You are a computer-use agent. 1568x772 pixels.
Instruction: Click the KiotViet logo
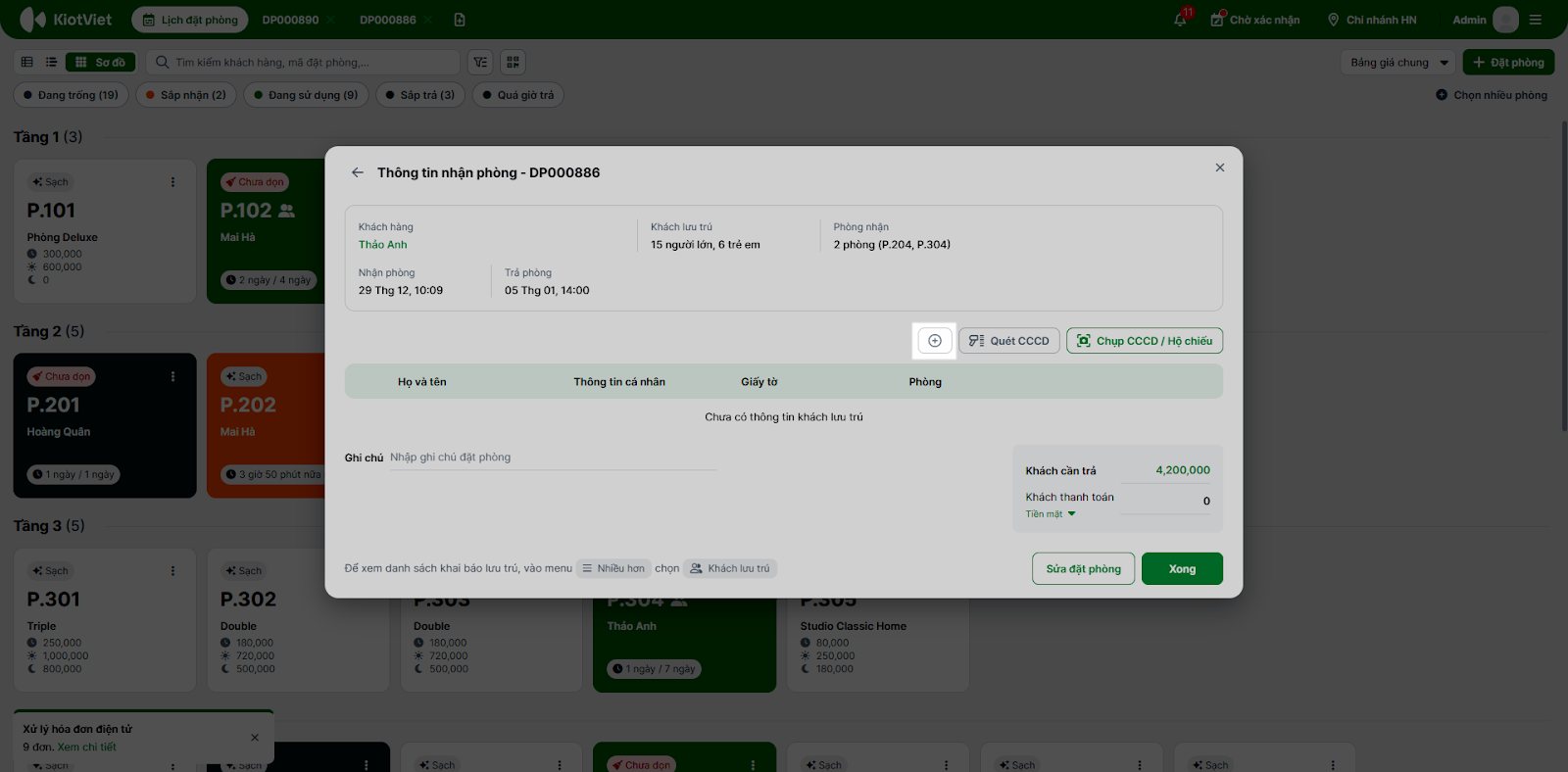click(x=66, y=20)
